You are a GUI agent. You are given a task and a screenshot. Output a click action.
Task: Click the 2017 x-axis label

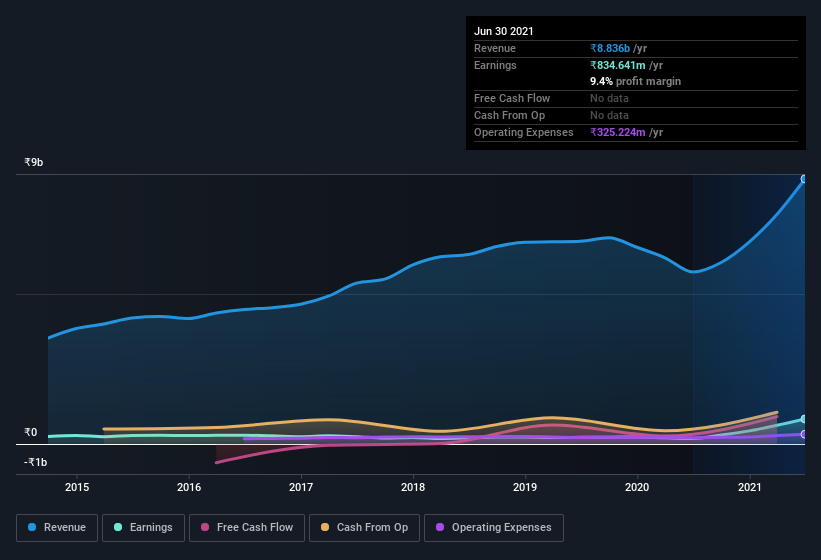coord(301,487)
